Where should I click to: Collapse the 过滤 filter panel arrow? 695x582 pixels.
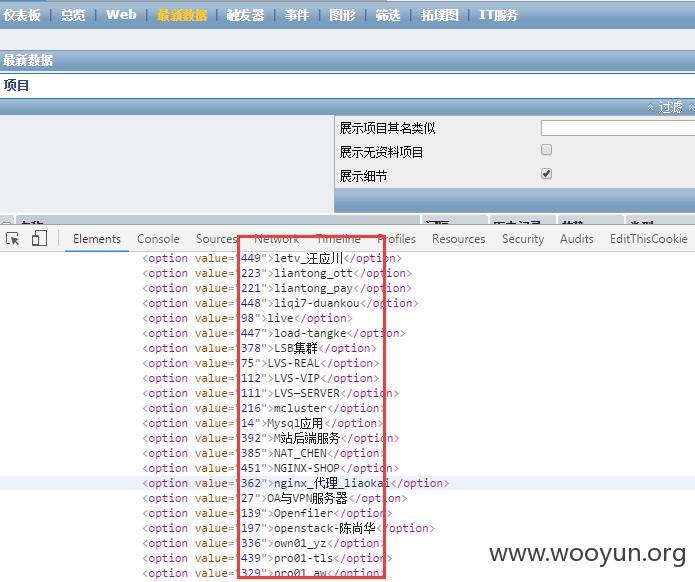point(650,107)
